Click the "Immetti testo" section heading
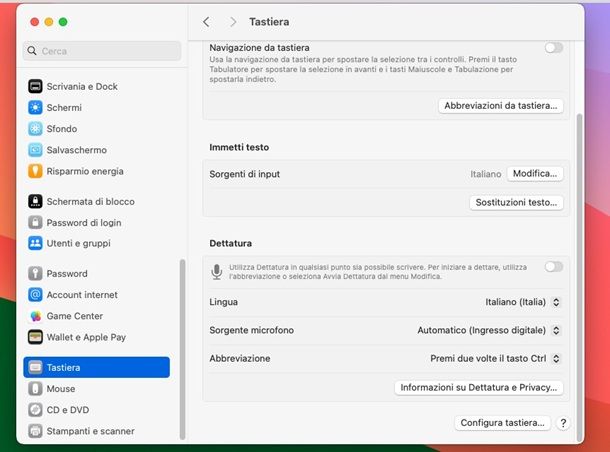Screen dimensions: 610x452 [x=239, y=147]
